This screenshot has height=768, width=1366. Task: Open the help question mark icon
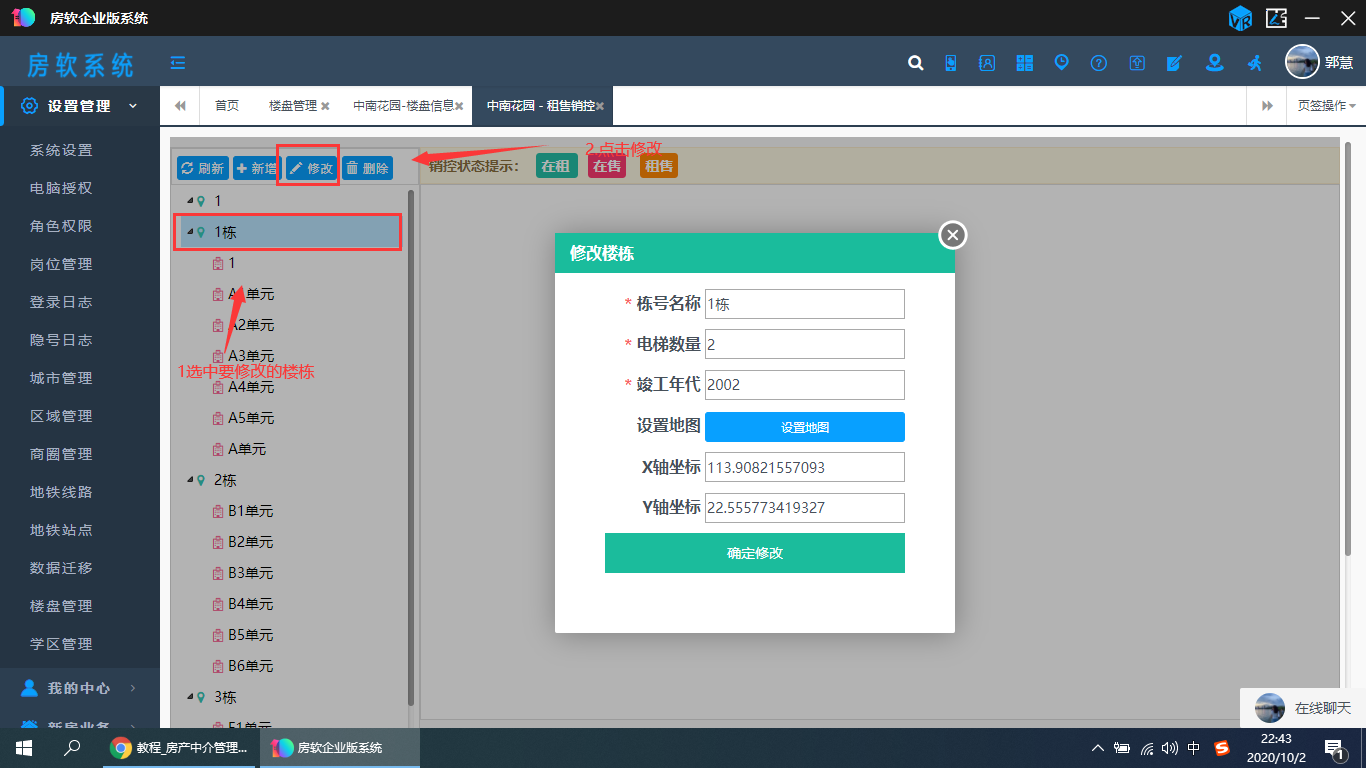pos(1099,63)
